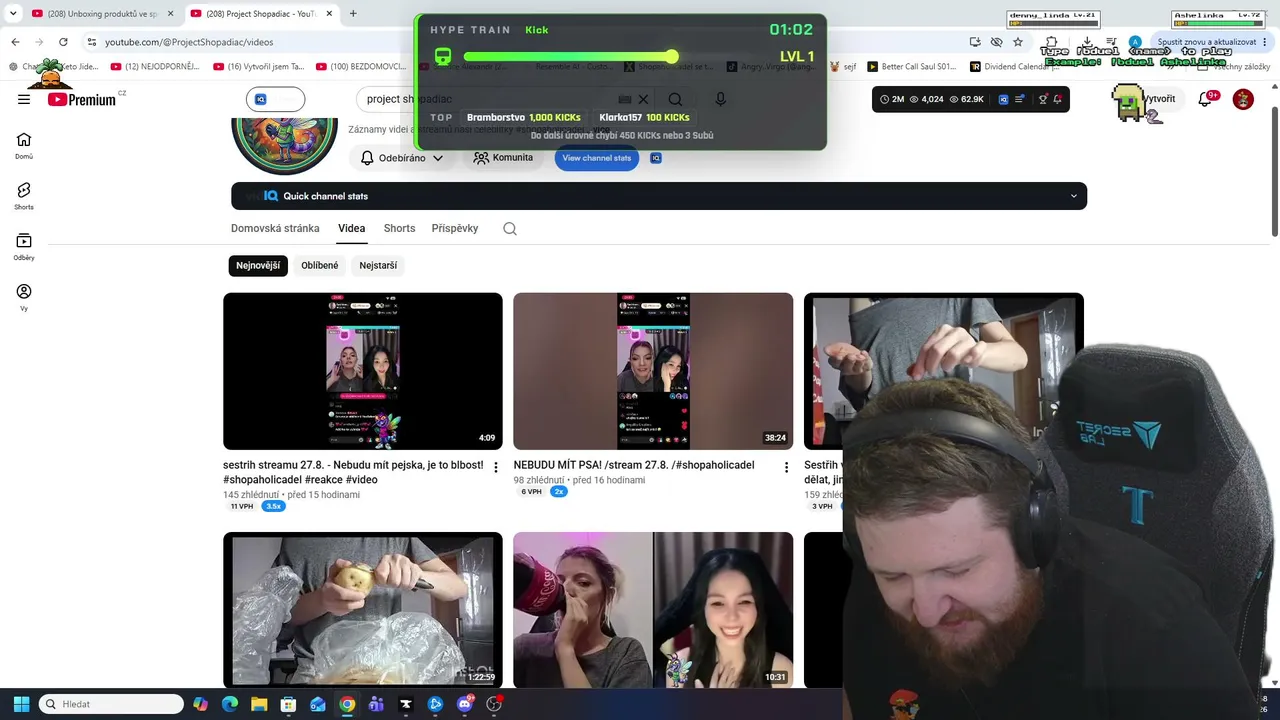Switch to the Shorts channel tab
Screen dimensions: 1280x720
tap(399, 228)
